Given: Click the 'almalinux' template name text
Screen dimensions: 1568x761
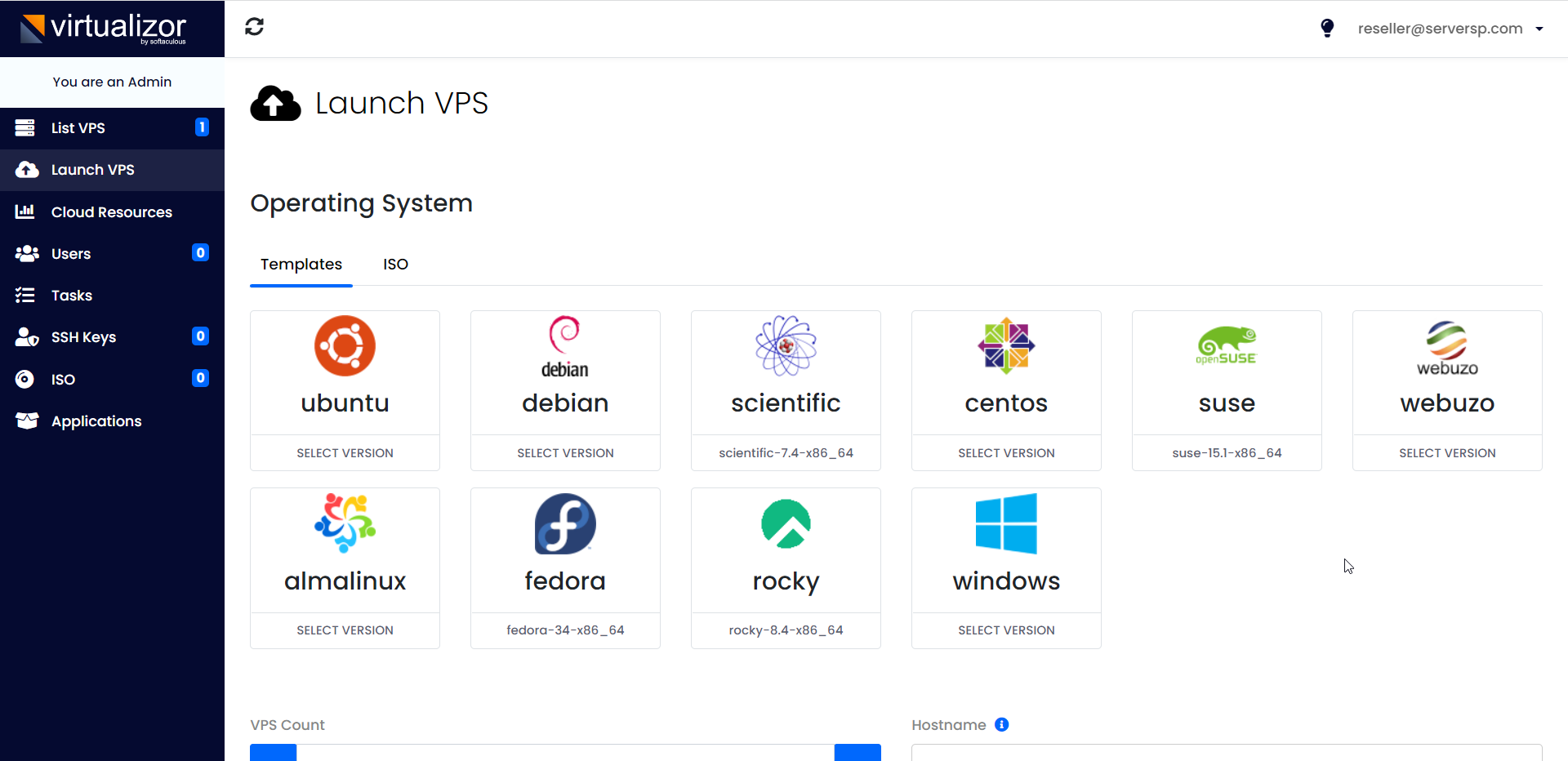Looking at the screenshot, I should (x=345, y=581).
